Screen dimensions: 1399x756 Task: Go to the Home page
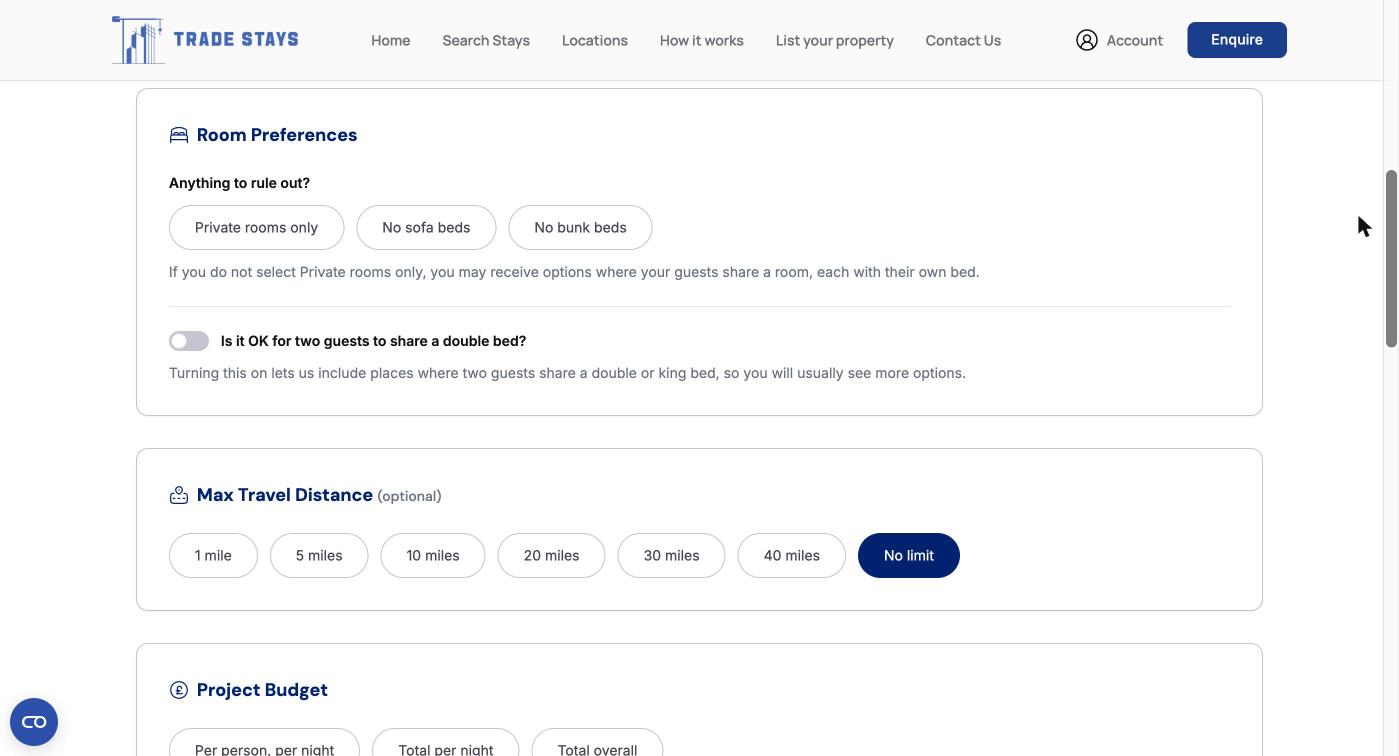point(391,40)
